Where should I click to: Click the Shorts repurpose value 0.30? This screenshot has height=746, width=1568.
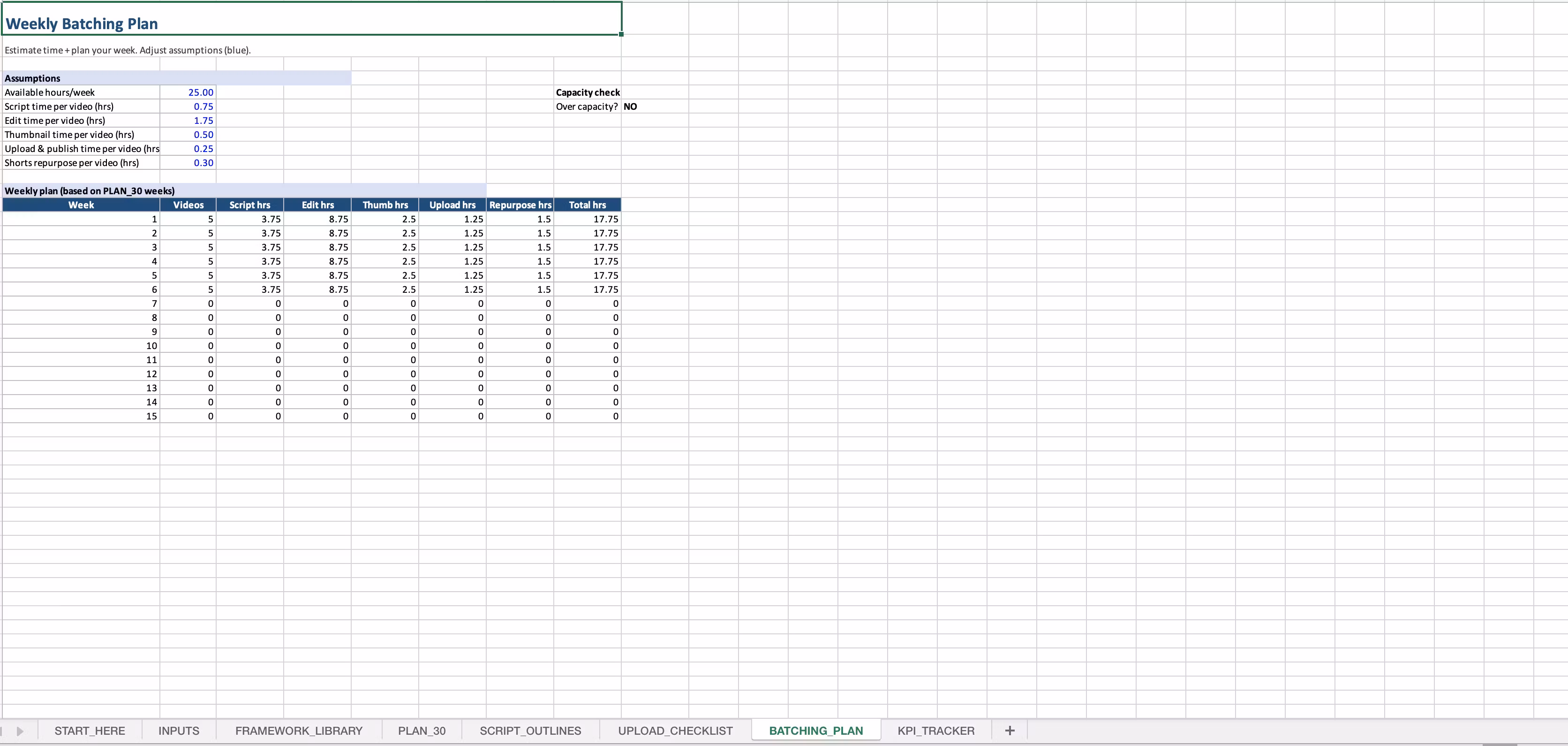coord(188,163)
